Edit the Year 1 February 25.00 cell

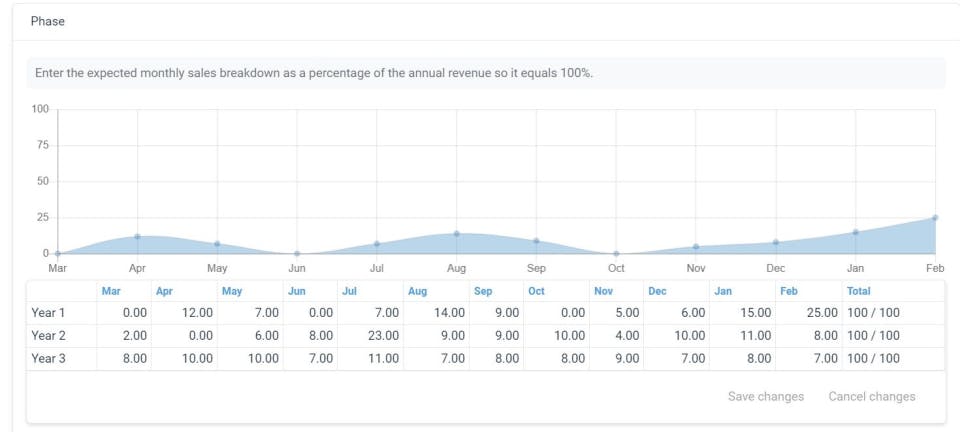[x=809, y=313]
